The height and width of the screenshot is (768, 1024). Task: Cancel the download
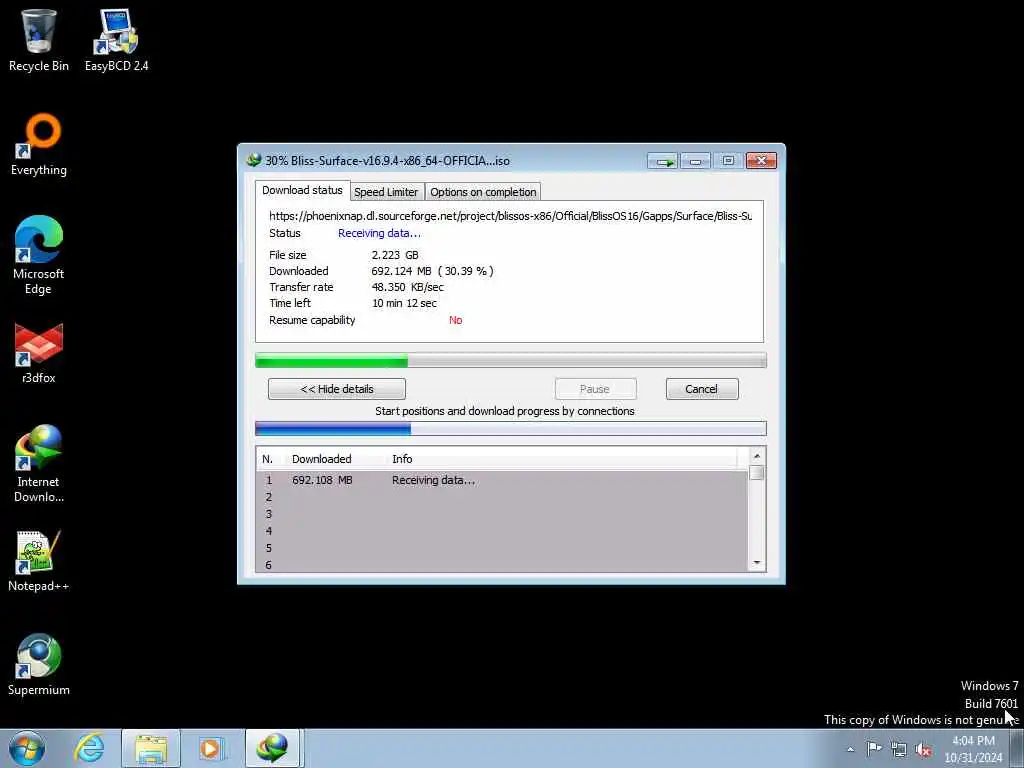[x=702, y=389]
